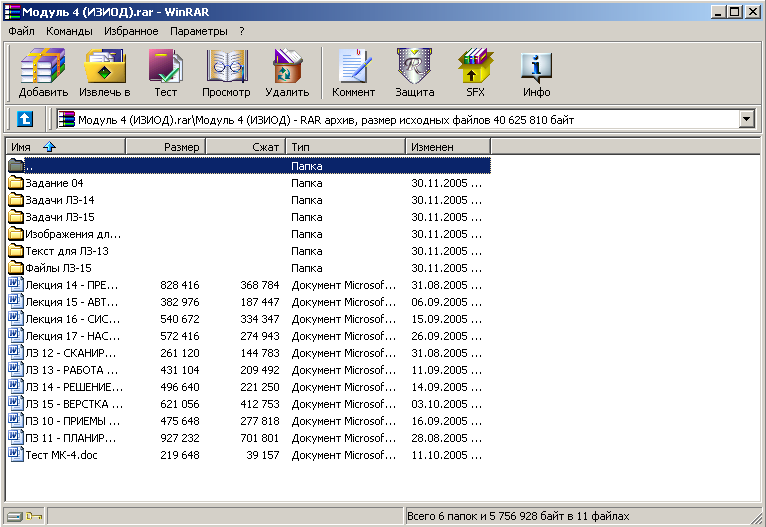Click the disk icon in status bar
Viewport: 766px width, 527px height.
15,516
